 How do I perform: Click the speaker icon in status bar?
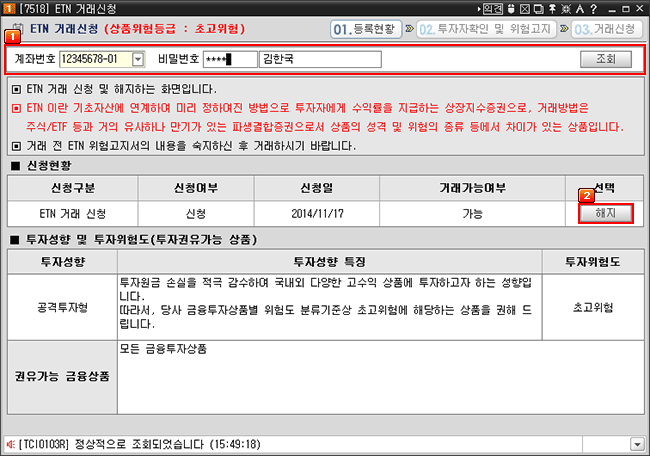[x=11, y=444]
